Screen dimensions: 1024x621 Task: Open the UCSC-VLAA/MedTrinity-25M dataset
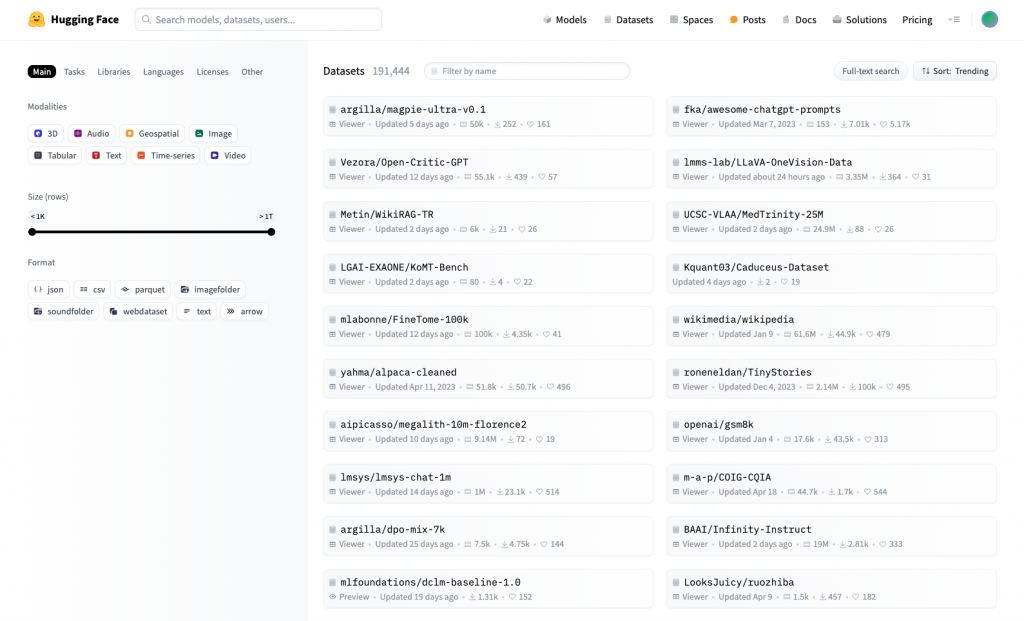coord(831,221)
